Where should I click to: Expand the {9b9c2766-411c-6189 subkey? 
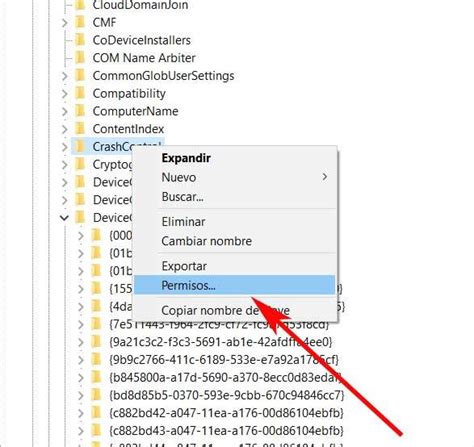pyautogui.click(x=81, y=360)
